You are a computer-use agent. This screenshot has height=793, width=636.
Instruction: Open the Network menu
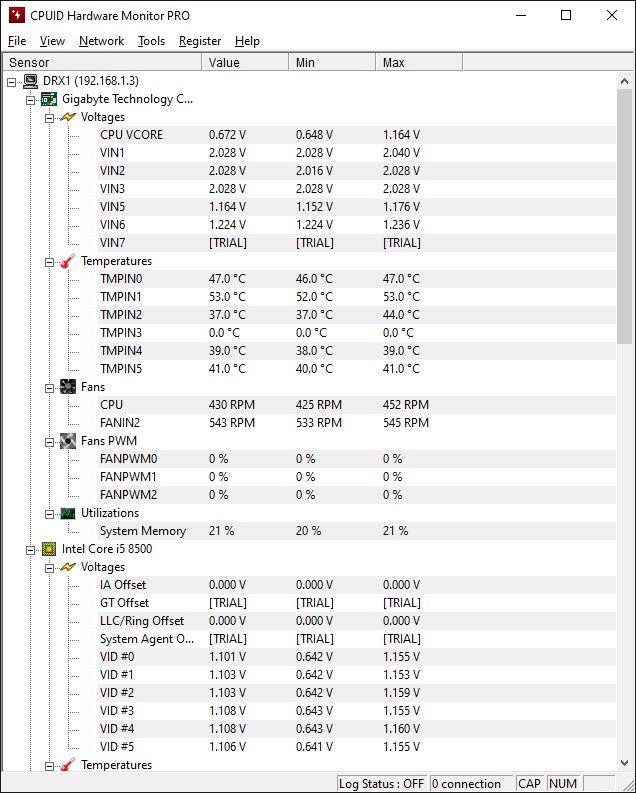pyautogui.click(x=101, y=41)
